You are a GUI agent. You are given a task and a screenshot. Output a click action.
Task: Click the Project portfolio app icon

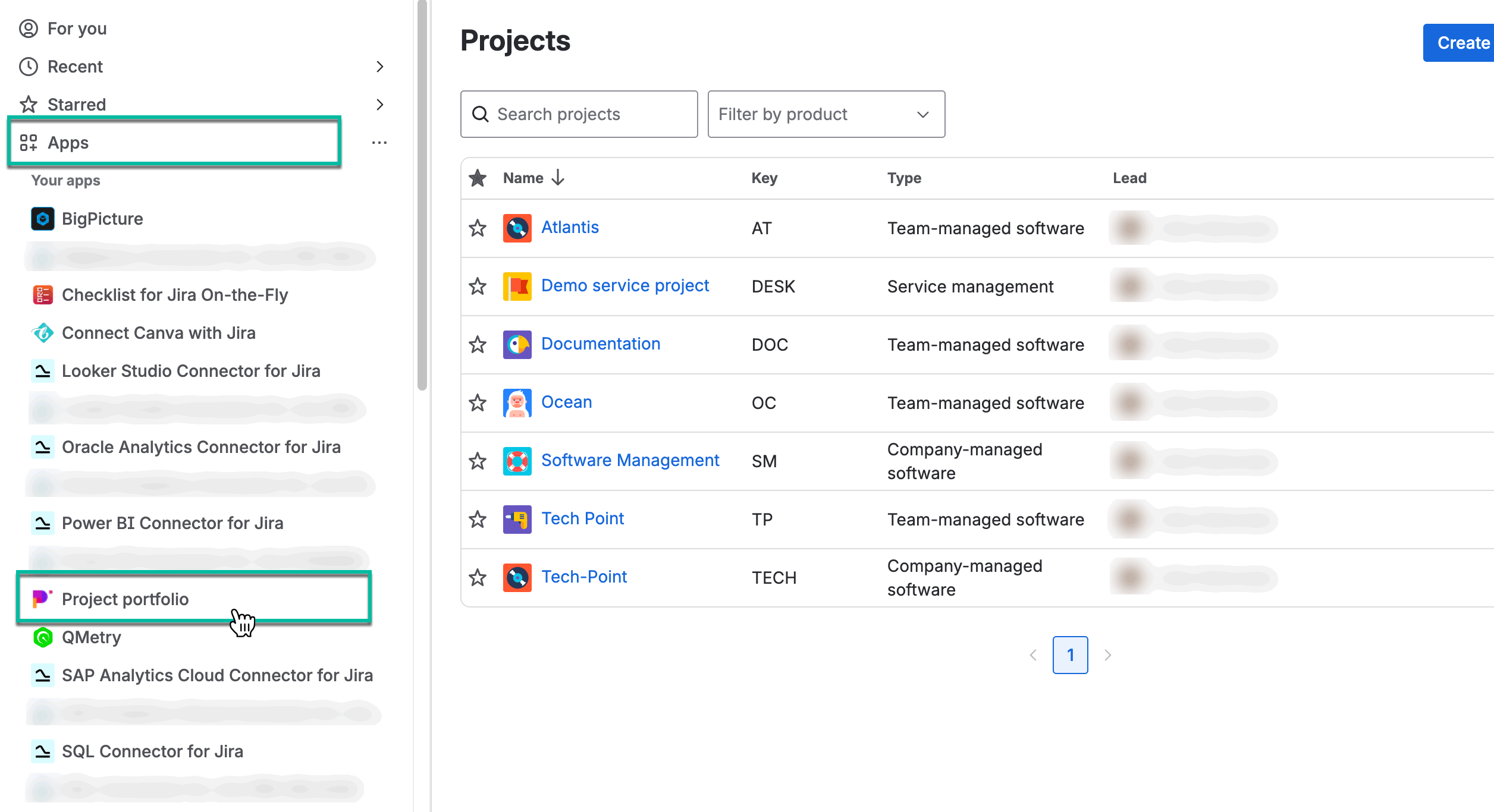point(42,599)
